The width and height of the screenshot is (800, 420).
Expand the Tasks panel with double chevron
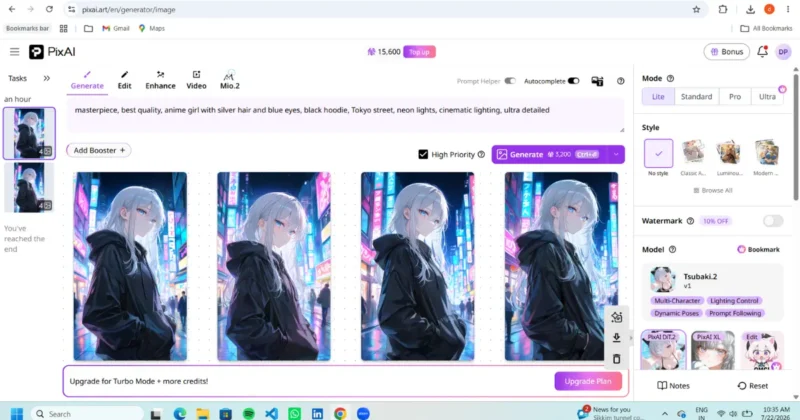(x=46, y=78)
